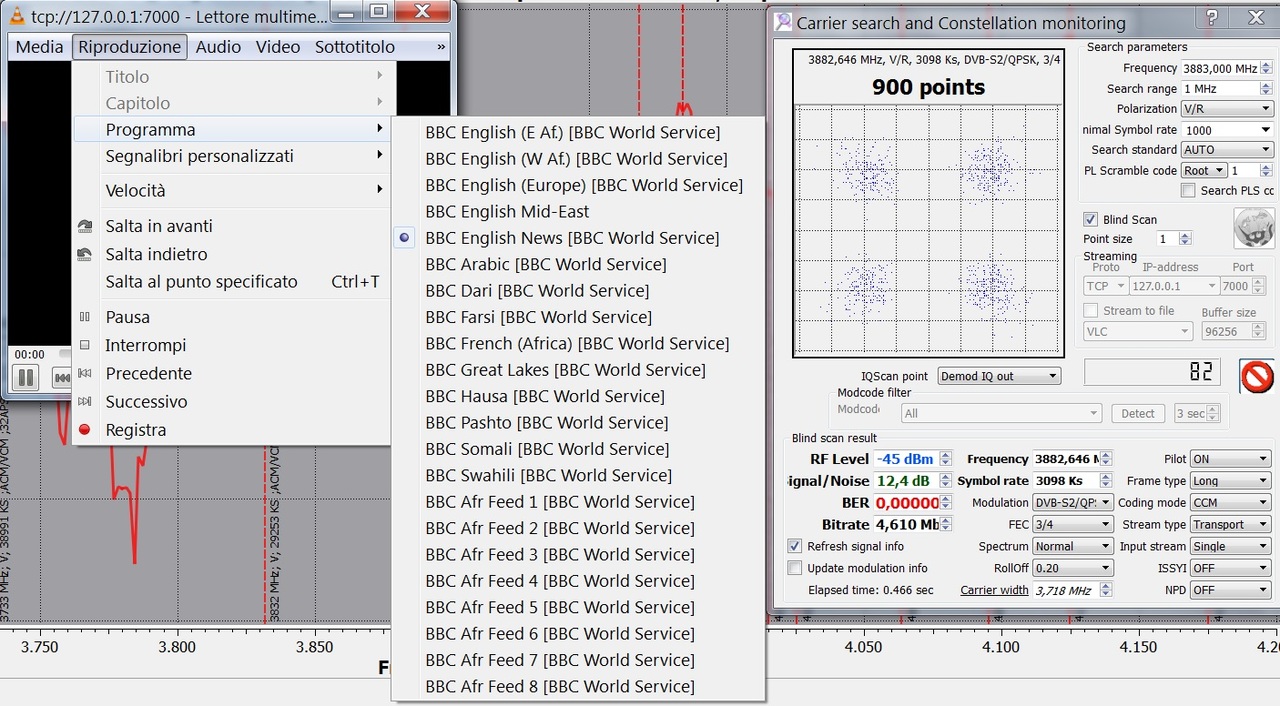This screenshot has width=1280, height=706.
Task: Click Salta in avanti menu entry
Action: pos(231,226)
